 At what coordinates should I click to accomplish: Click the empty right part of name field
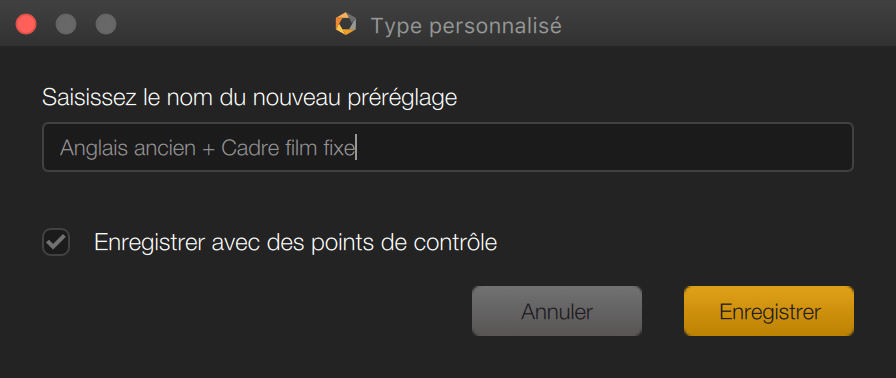(x=606, y=147)
